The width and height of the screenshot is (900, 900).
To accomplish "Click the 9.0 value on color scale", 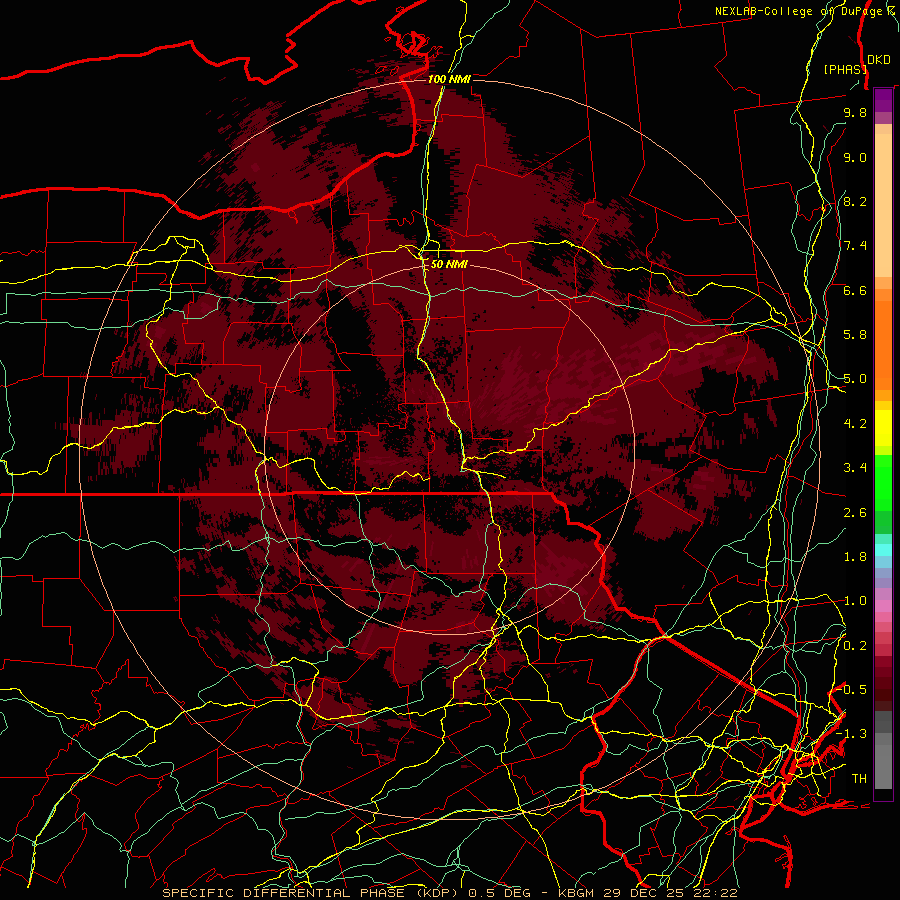I will click(x=855, y=157).
